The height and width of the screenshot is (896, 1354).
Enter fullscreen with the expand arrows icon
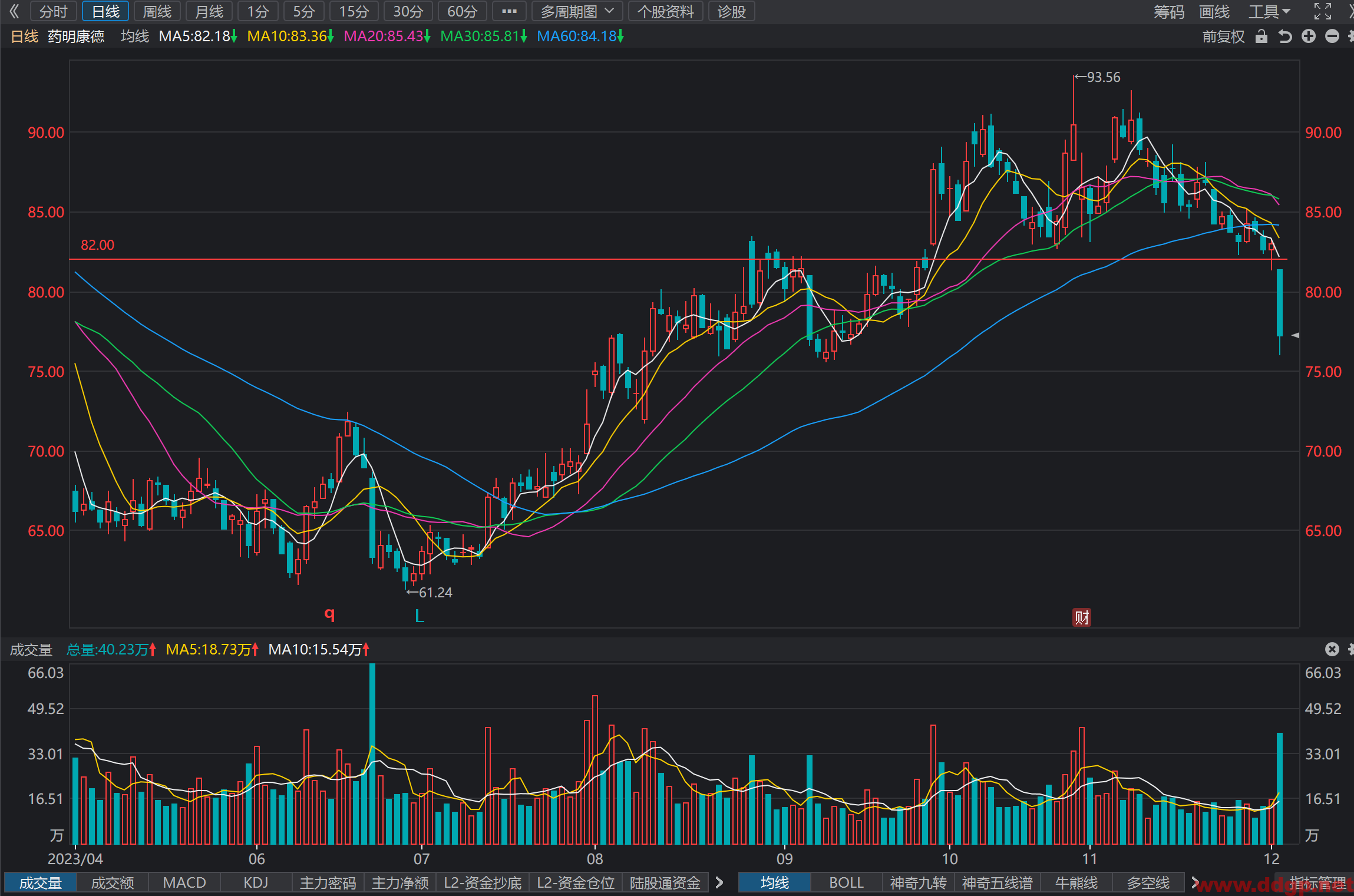coord(1323,11)
